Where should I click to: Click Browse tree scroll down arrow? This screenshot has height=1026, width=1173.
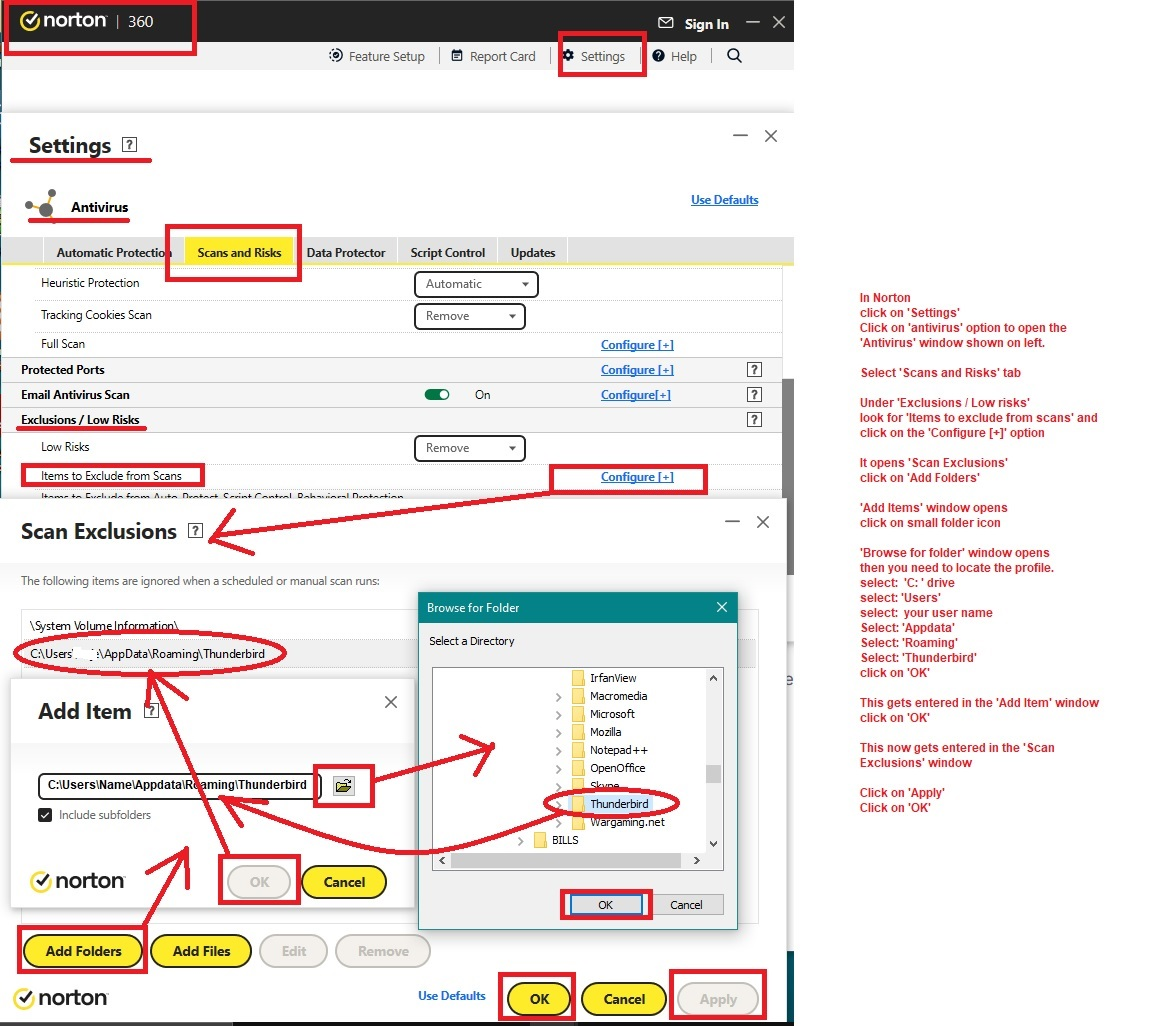(x=714, y=843)
